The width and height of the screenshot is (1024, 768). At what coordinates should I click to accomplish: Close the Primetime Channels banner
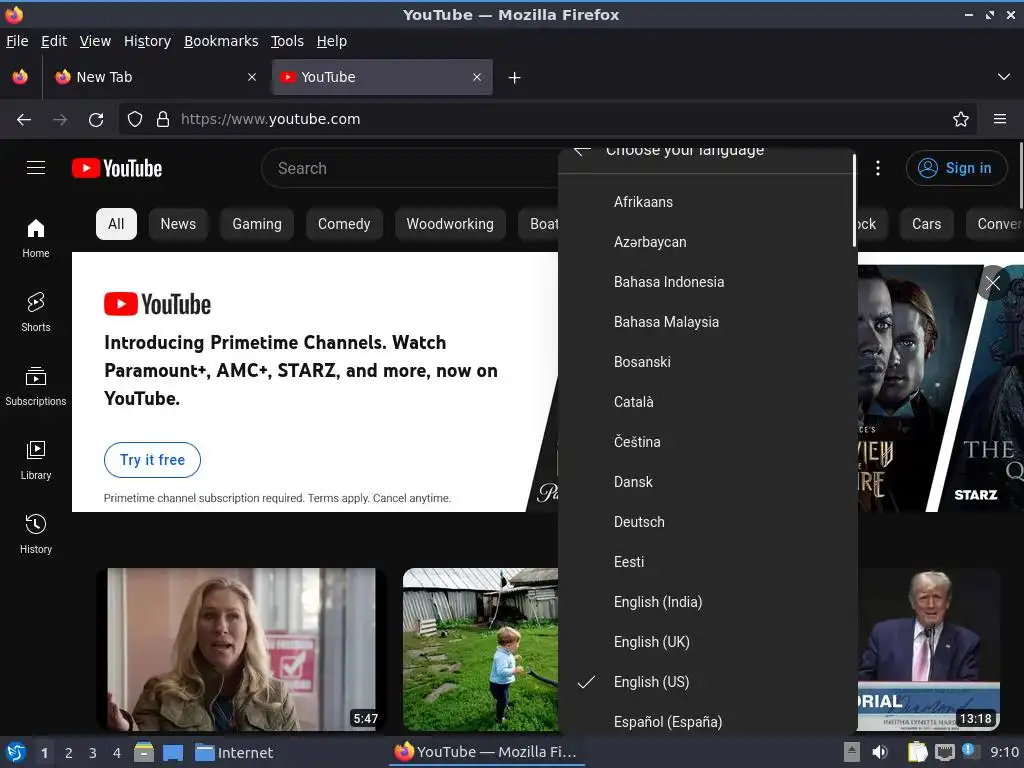pos(993,283)
